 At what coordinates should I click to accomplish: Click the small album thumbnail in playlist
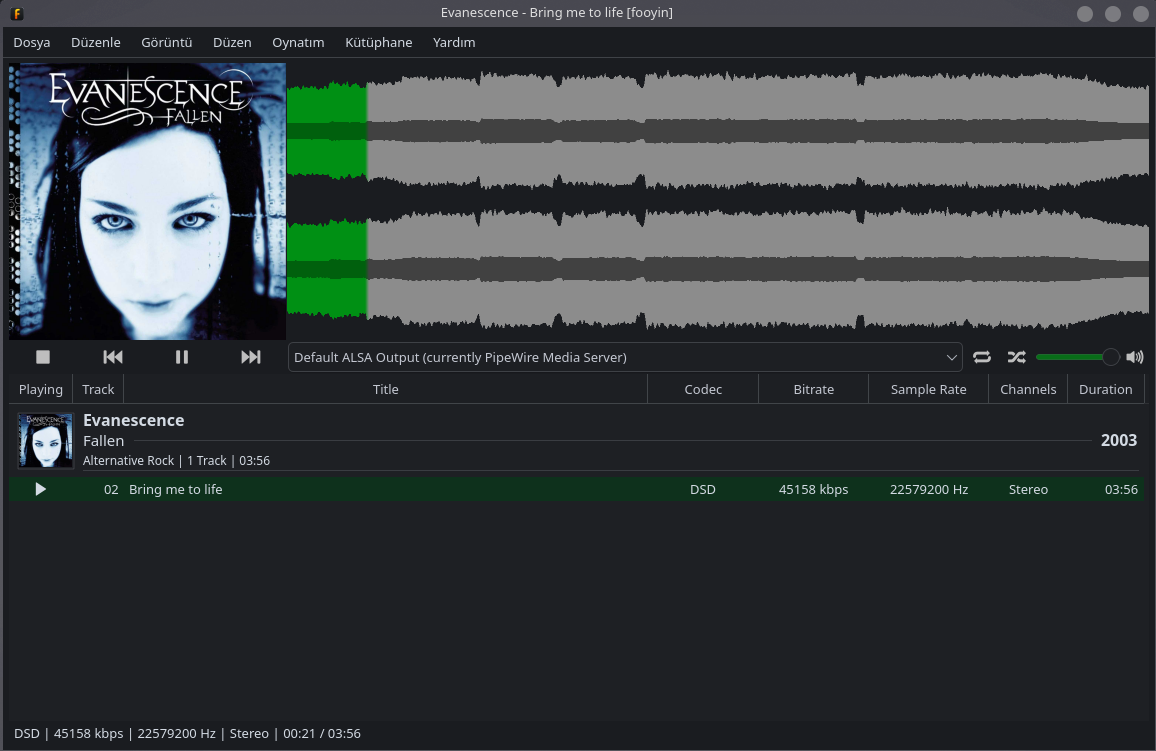coord(46,441)
